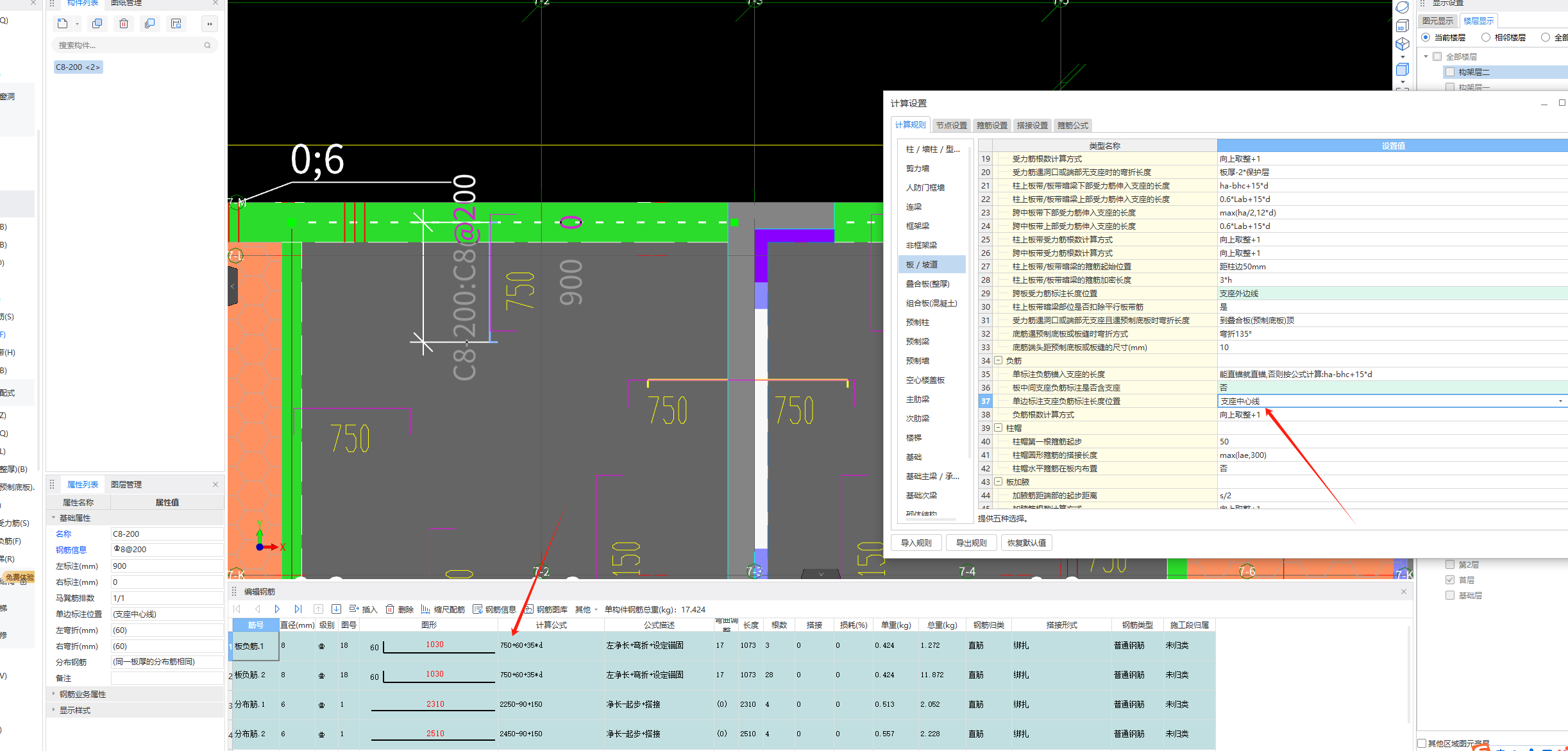The width and height of the screenshot is (1568, 751).
Task: Collapse the 基础属性 group
Action: coord(53,518)
